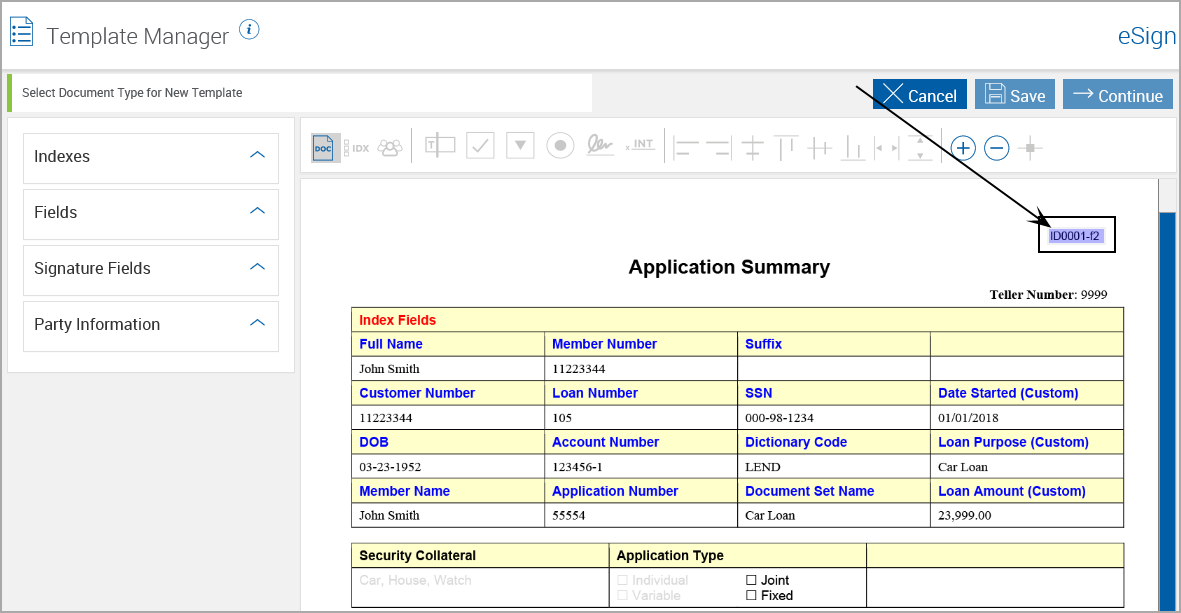
Task: Open the Fields section header
Action: (x=151, y=214)
